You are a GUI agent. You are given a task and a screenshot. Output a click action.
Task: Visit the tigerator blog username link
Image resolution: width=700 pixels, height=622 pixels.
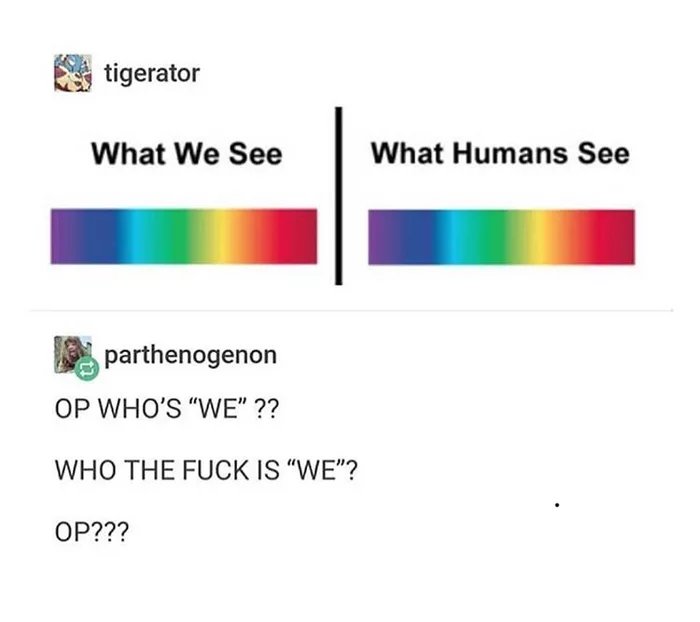pos(152,73)
